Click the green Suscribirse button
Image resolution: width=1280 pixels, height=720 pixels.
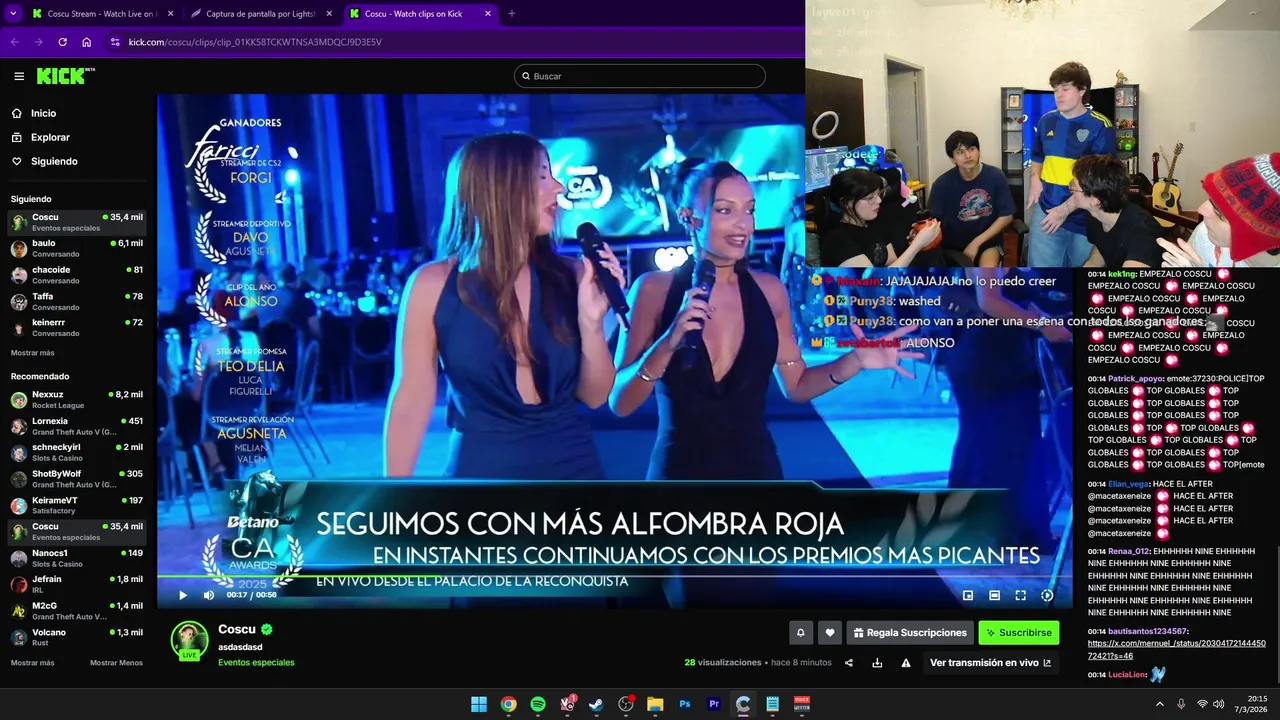[x=1018, y=632]
